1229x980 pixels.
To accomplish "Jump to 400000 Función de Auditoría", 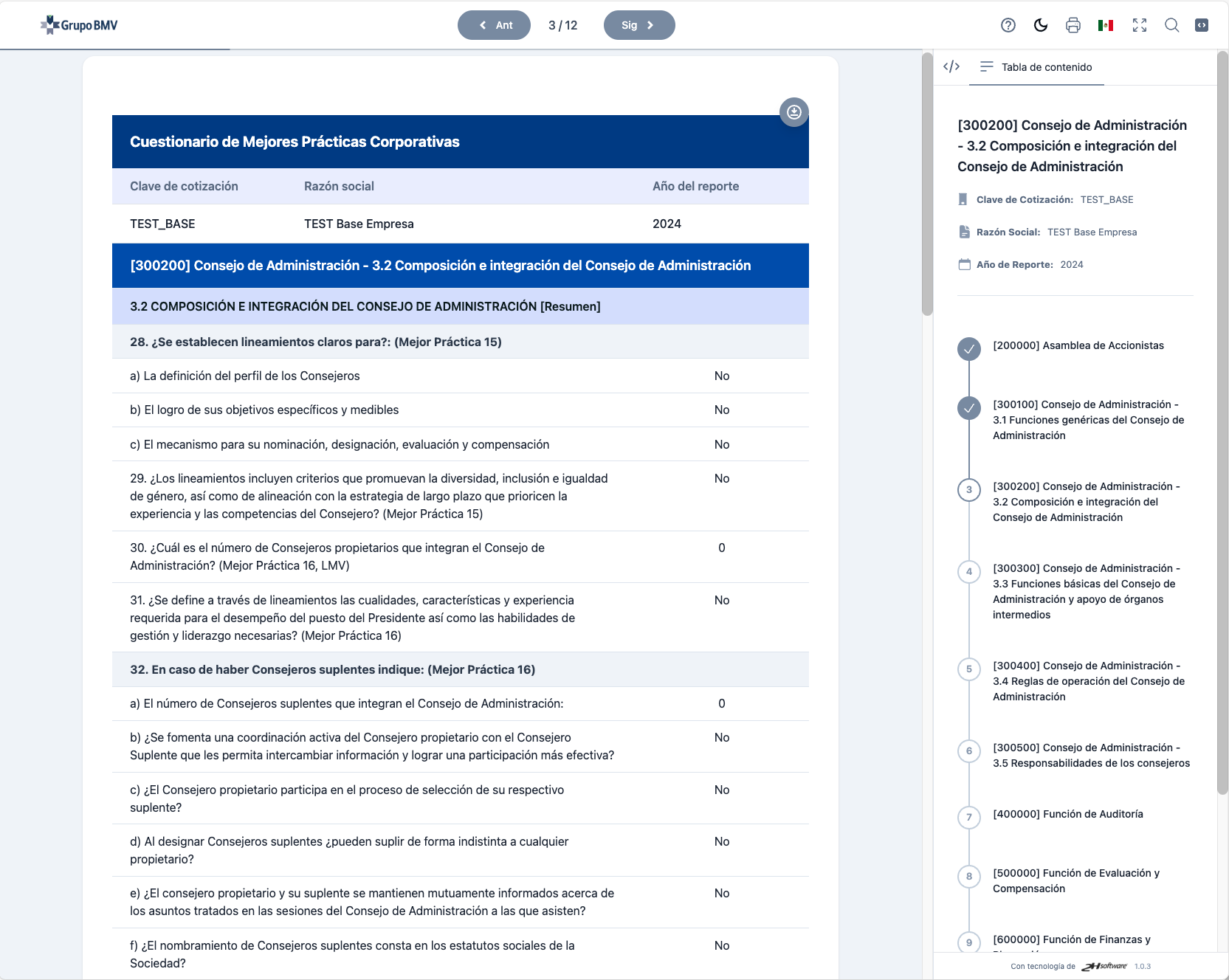I will pyautogui.click(x=1067, y=814).
